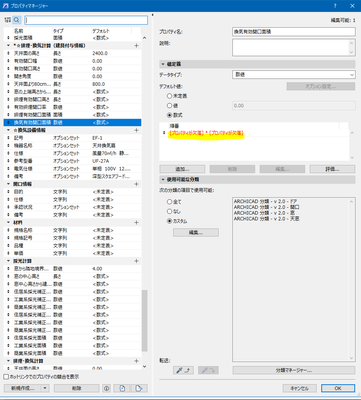Open the 分類マネージャー... button
361x400 pixels.
pos(294,370)
